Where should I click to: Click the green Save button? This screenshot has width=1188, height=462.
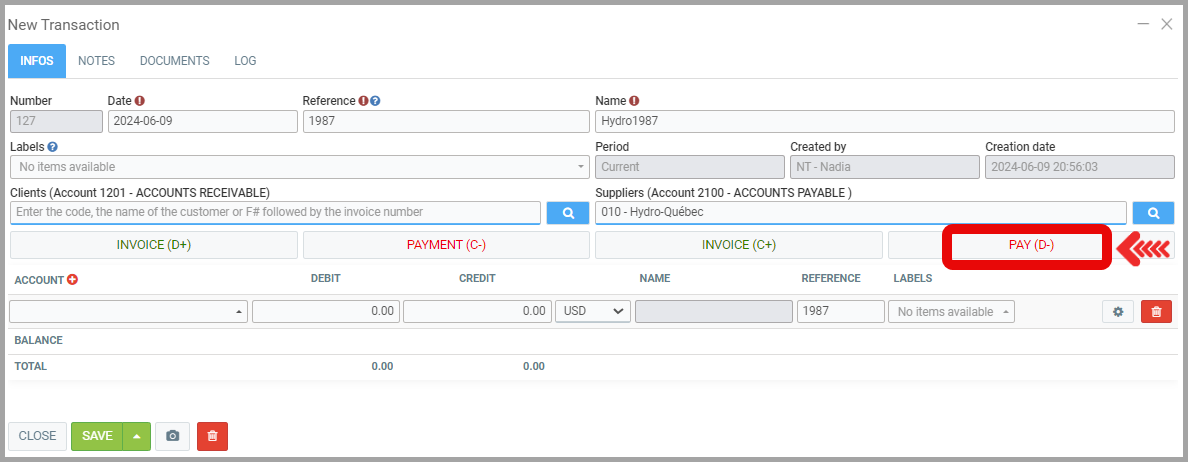97,436
